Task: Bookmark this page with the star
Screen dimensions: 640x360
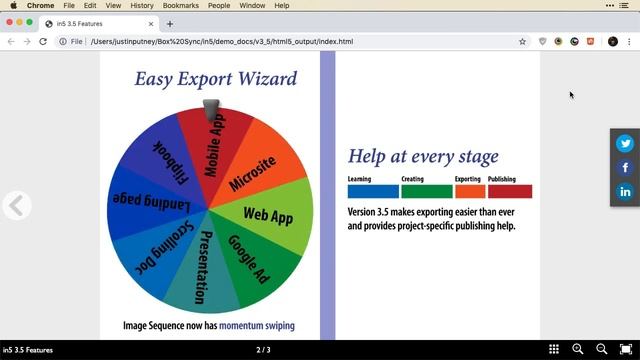Action: [x=522, y=42]
